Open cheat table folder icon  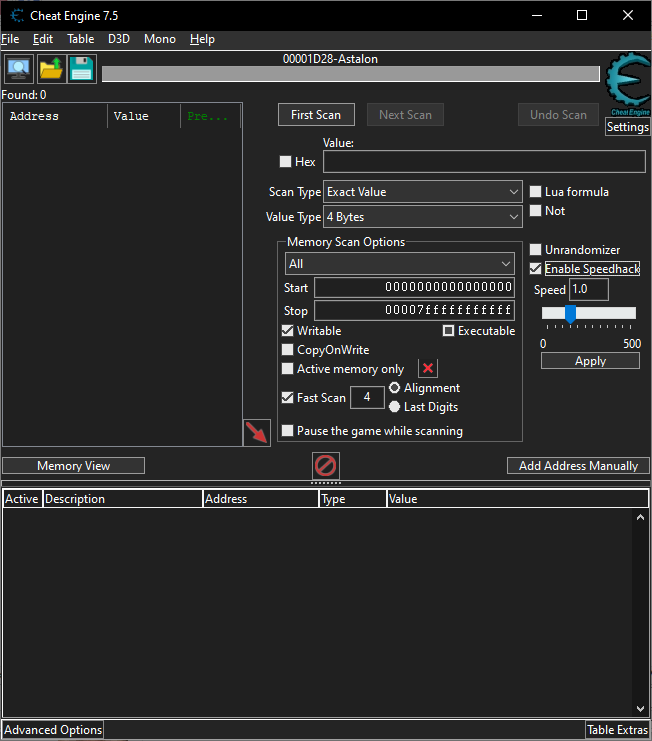coord(51,69)
